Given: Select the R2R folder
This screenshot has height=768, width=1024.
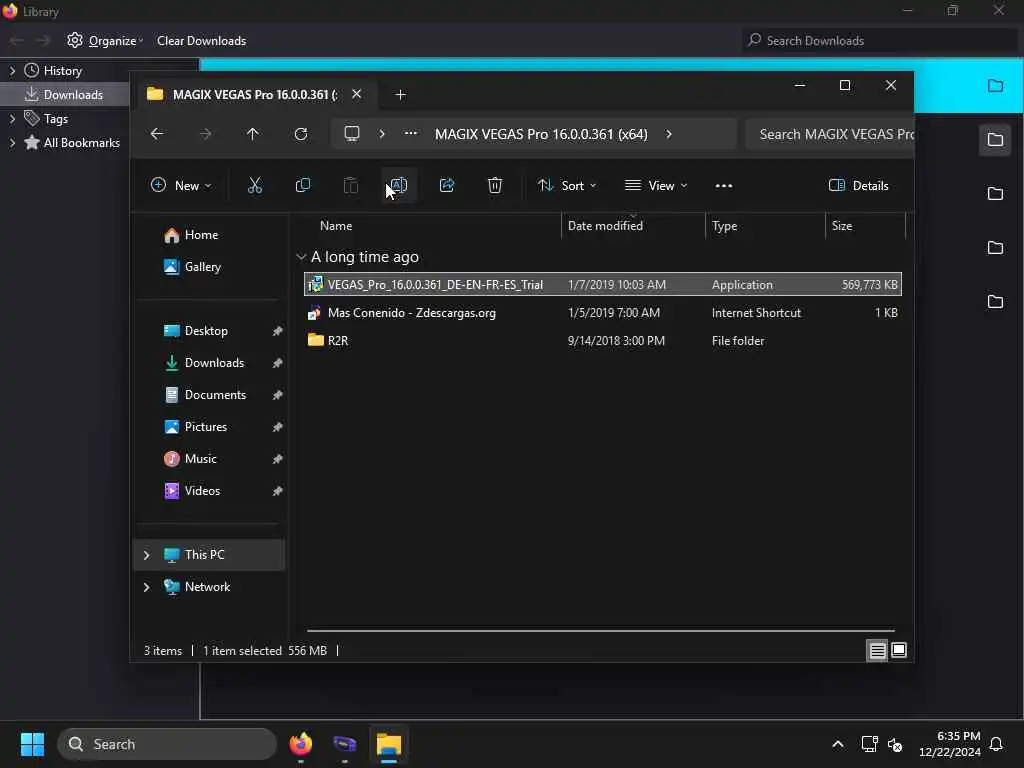Looking at the screenshot, I should (603, 341).
